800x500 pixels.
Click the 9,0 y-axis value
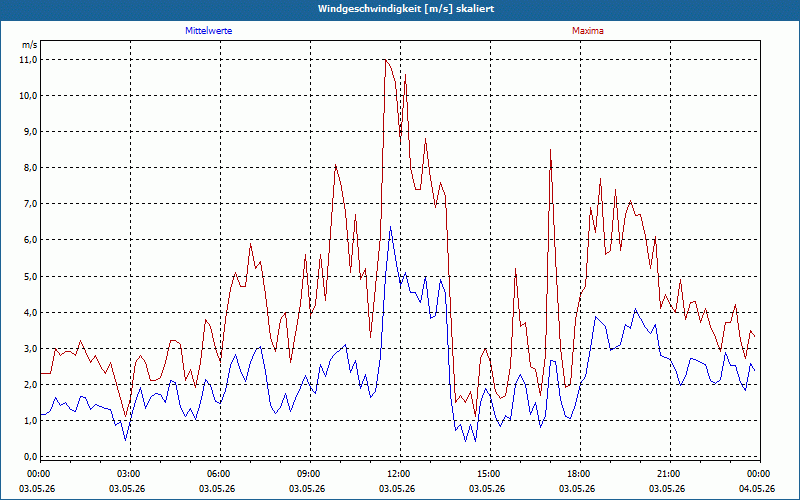pyautogui.click(x=31, y=132)
